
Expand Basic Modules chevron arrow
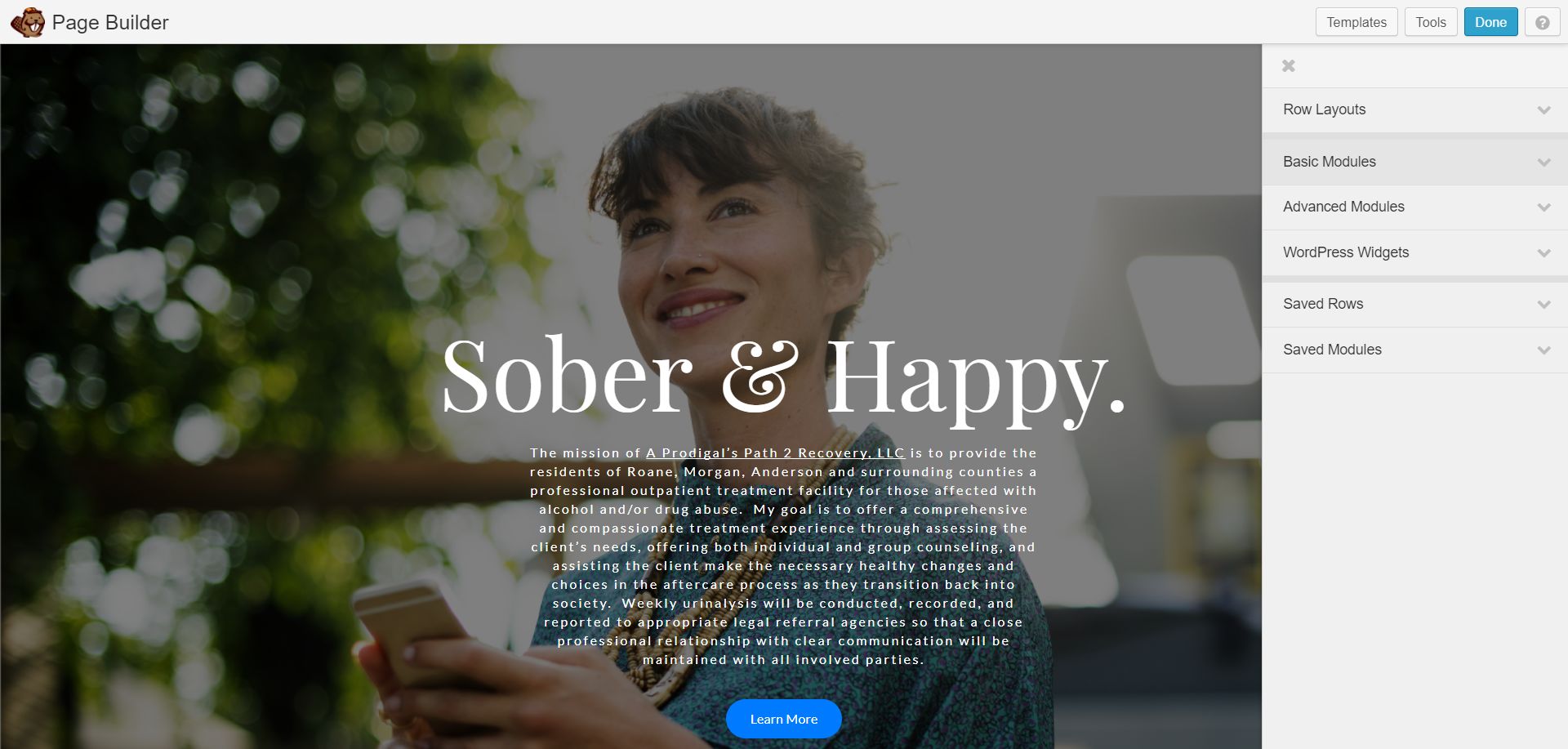coord(1543,162)
